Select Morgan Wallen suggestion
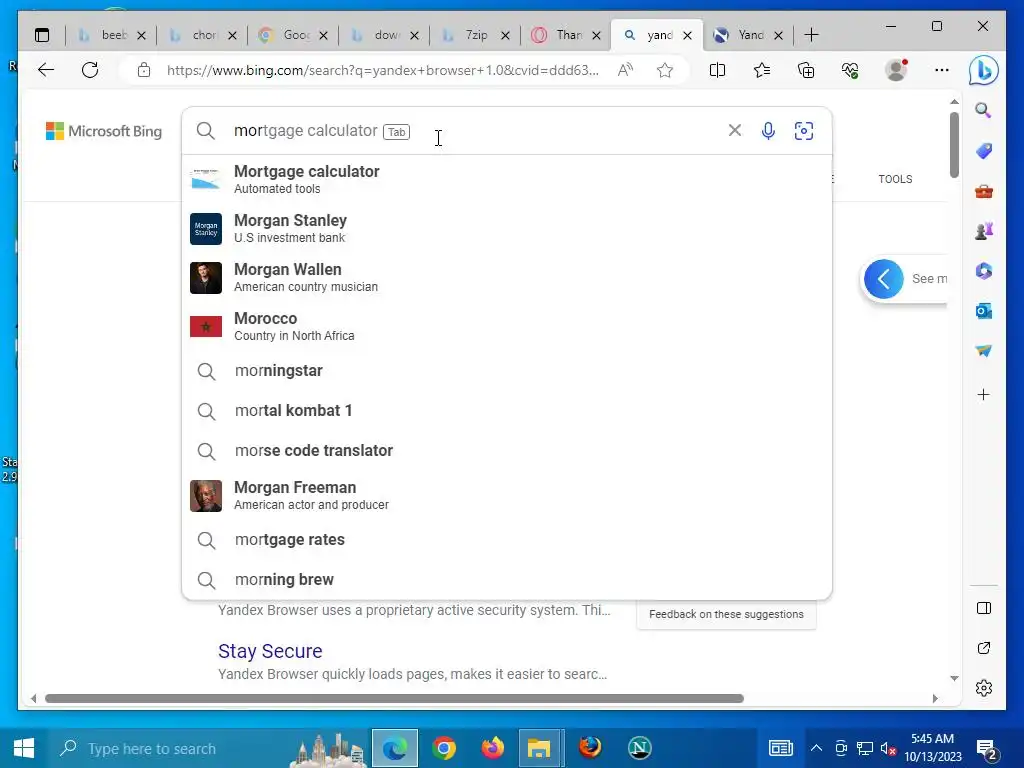 507,277
